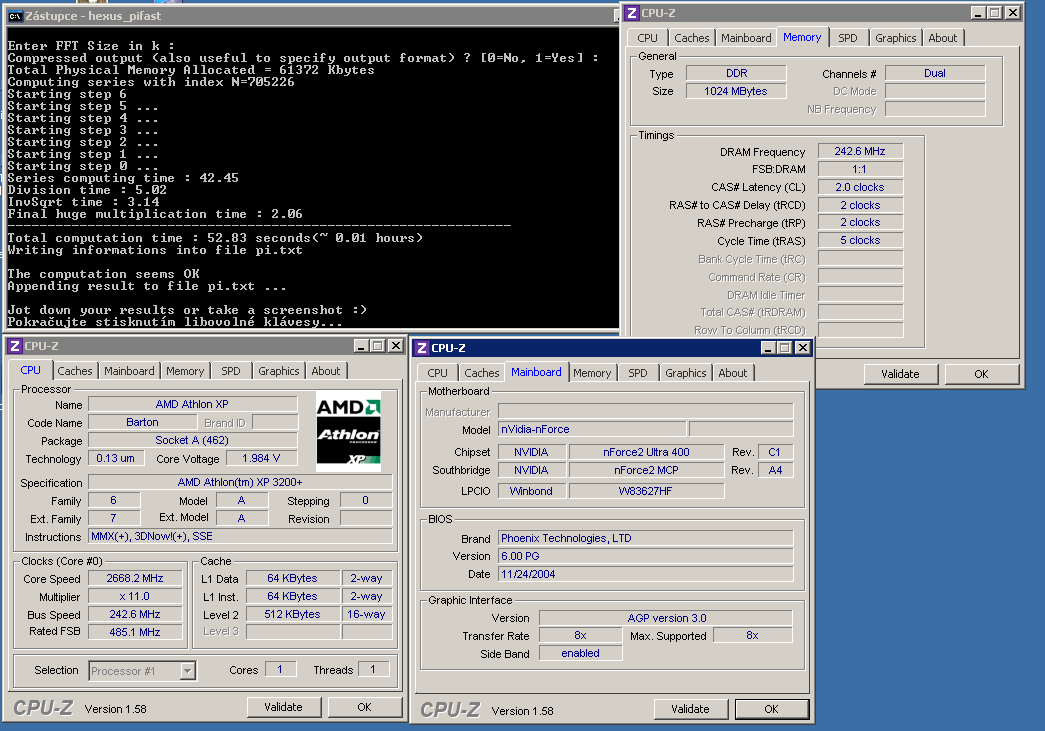Click the CPU-Z icon in the Memory window title bar

632,13
